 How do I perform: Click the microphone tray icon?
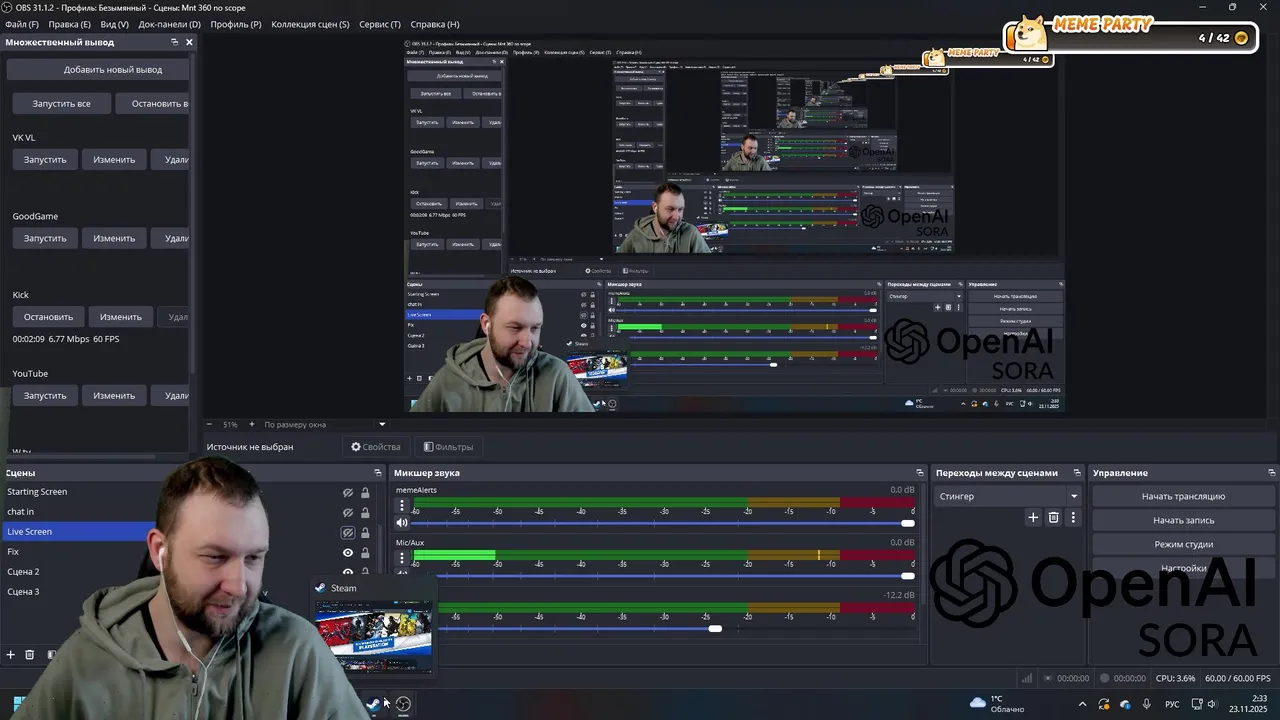(1147, 704)
